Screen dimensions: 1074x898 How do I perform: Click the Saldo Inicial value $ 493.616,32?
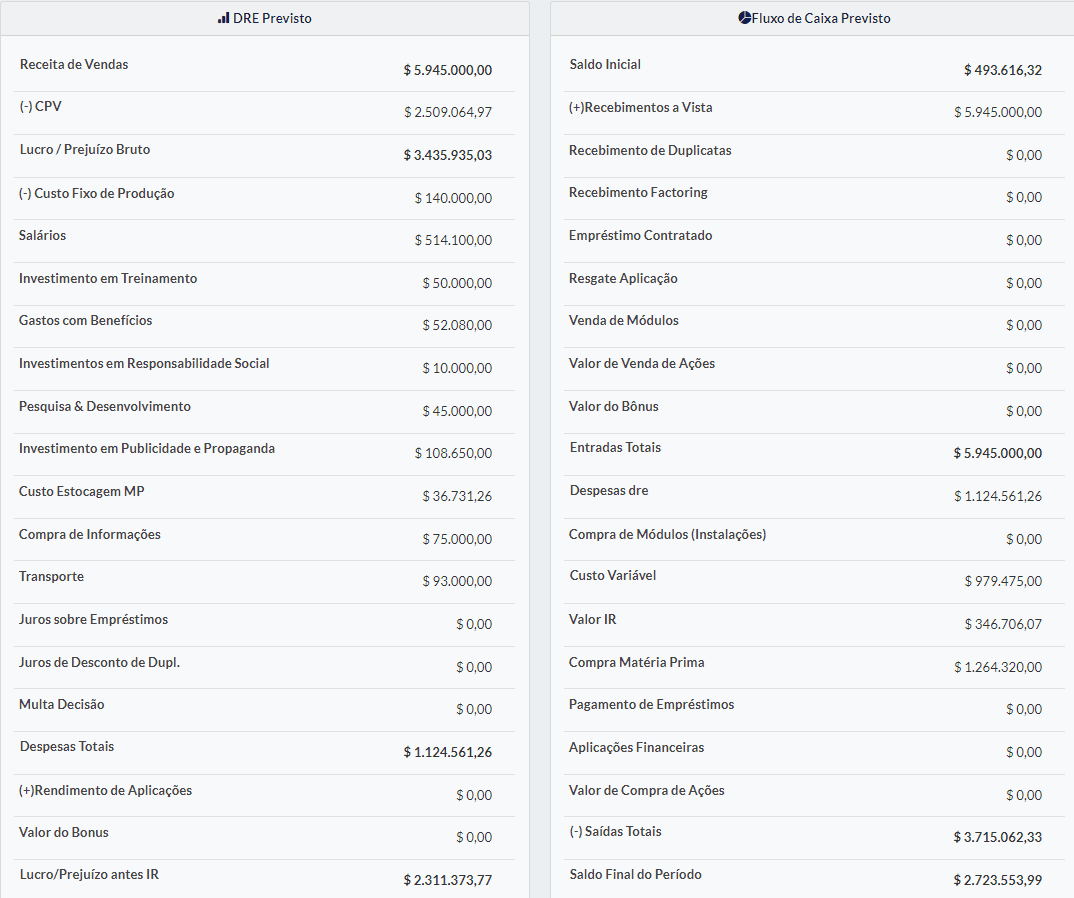pos(1002,70)
